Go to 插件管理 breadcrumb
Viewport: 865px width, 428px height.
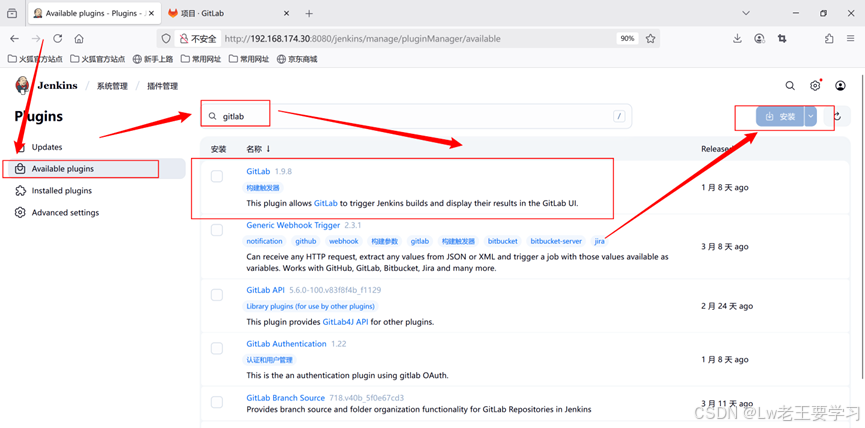point(162,86)
